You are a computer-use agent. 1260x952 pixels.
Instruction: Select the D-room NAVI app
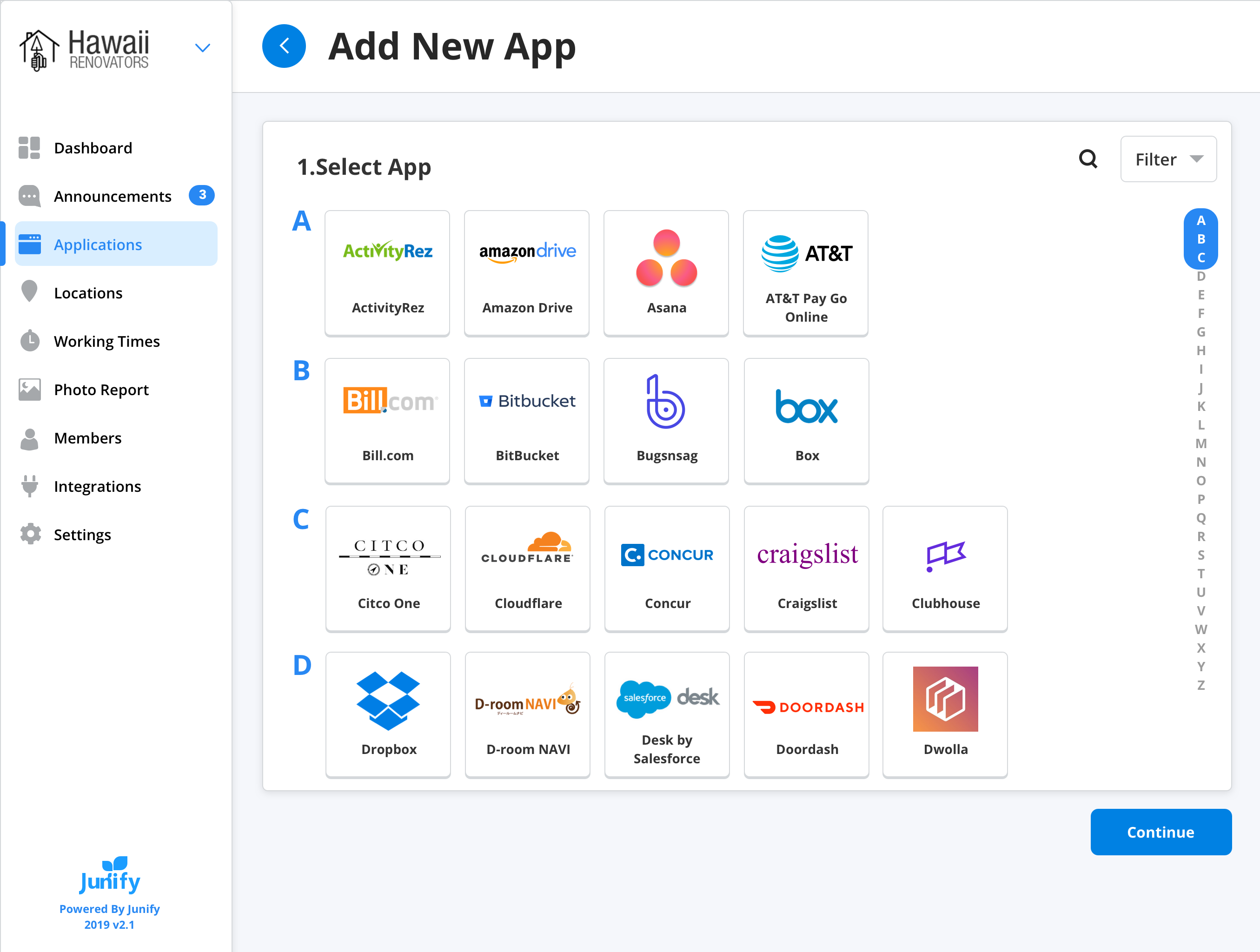(527, 714)
